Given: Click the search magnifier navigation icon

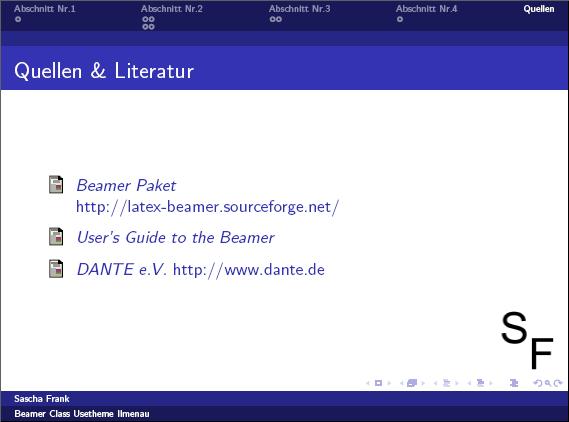Looking at the screenshot, I should coord(548,383).
